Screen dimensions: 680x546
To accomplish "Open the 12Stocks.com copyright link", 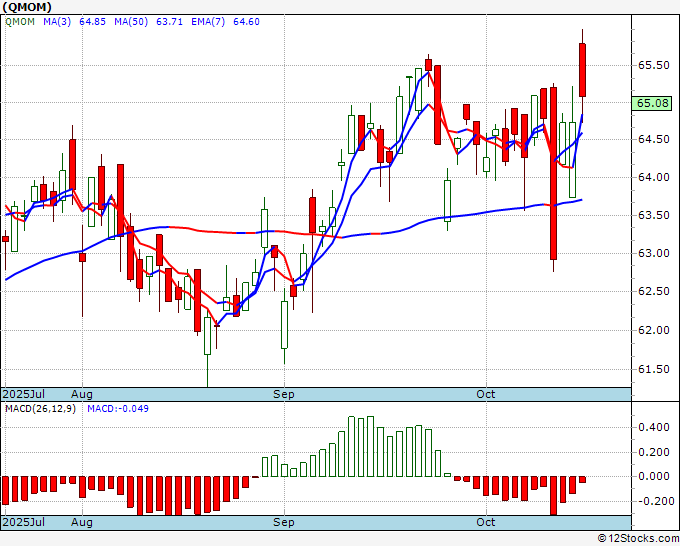I will (x=638, y=539).
